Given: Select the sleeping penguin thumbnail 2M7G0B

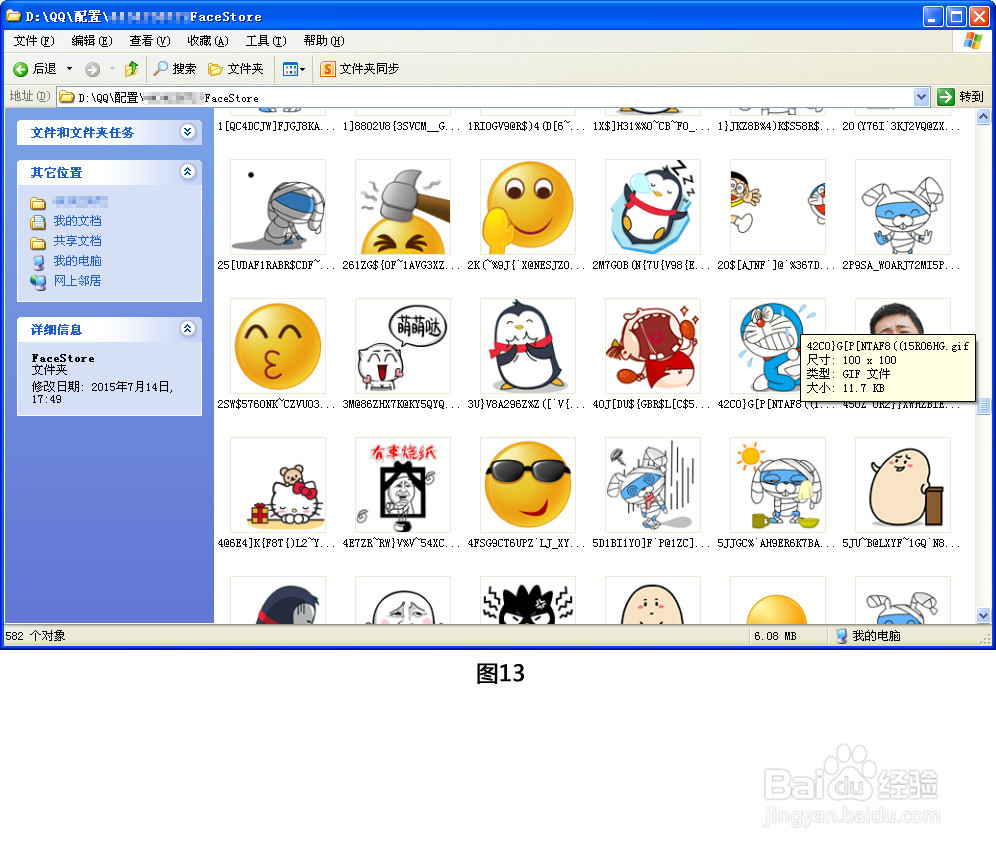Looking at the screenshot, I should 652,207.
